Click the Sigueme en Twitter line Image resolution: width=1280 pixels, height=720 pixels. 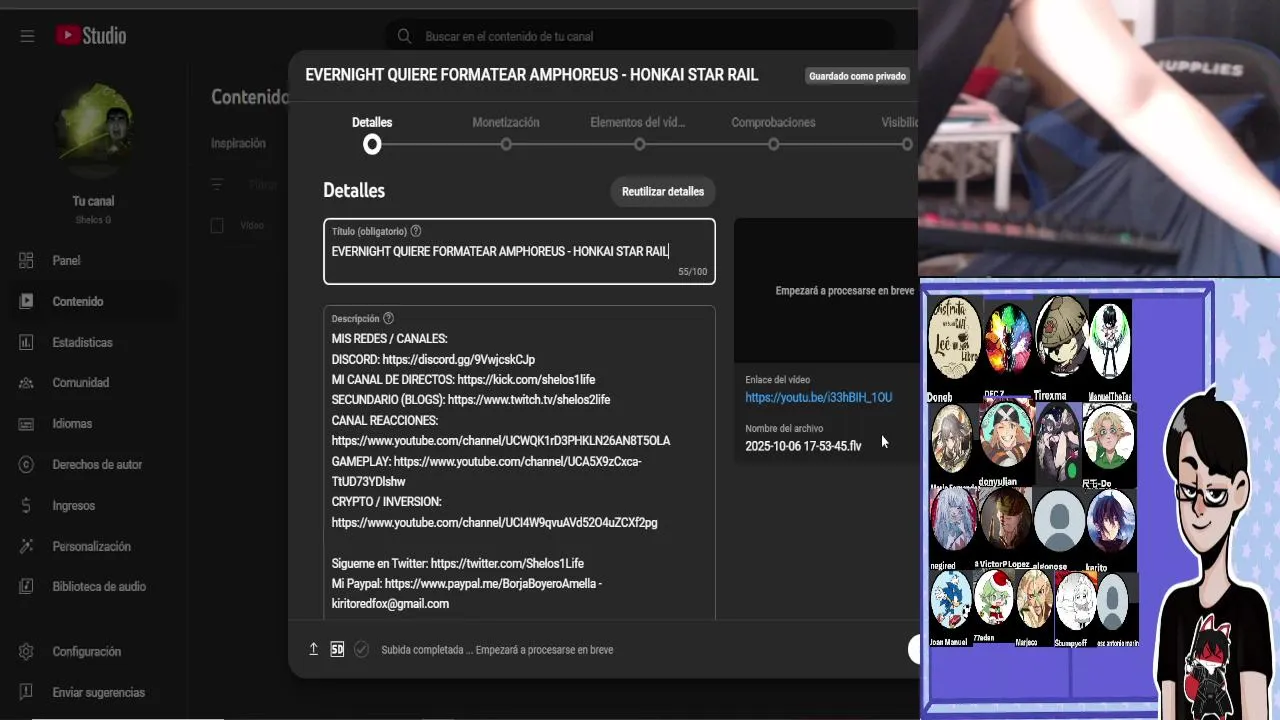coord(457,563)
